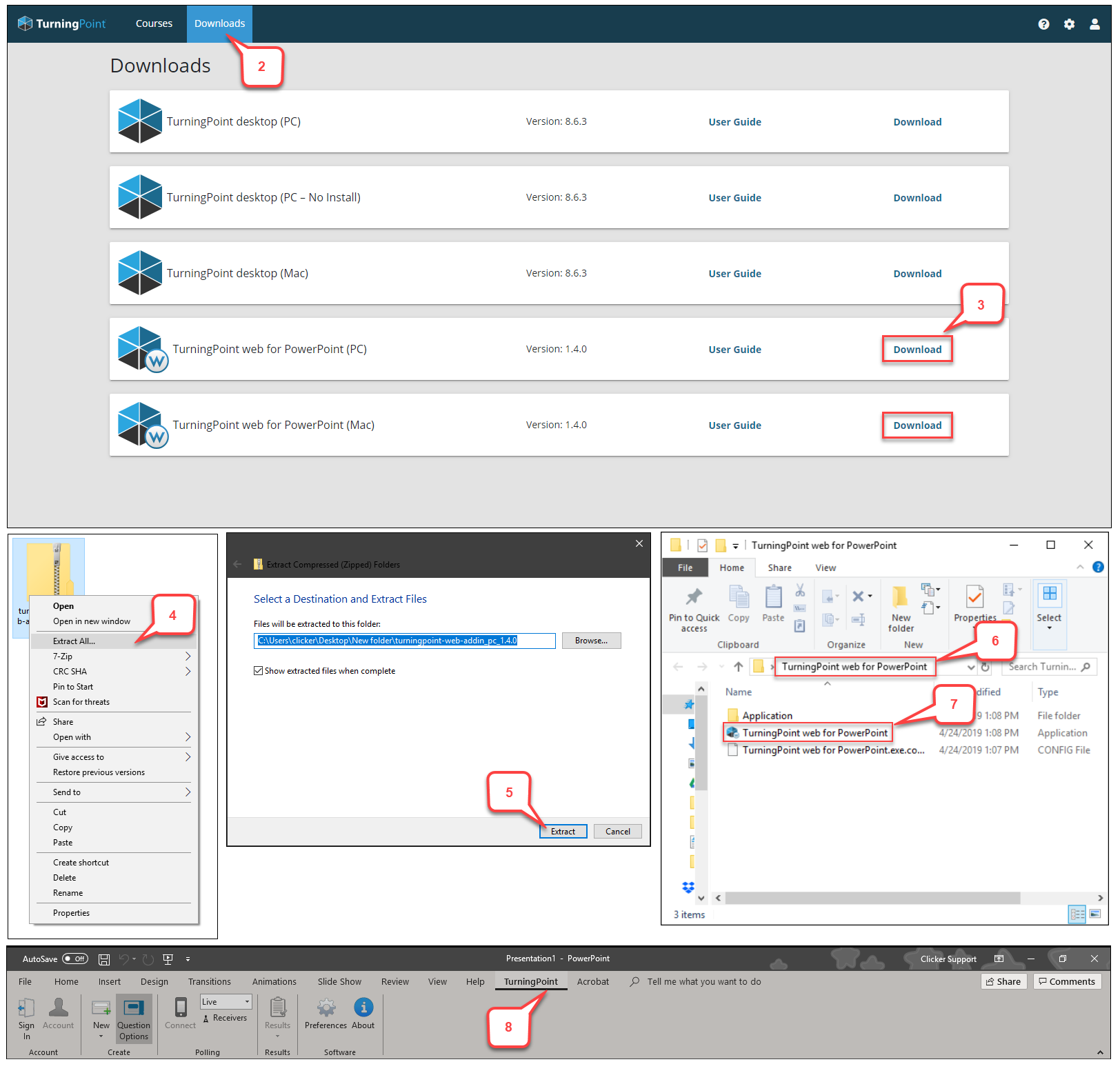Open the settings gear icon in header

point(1069,24)
